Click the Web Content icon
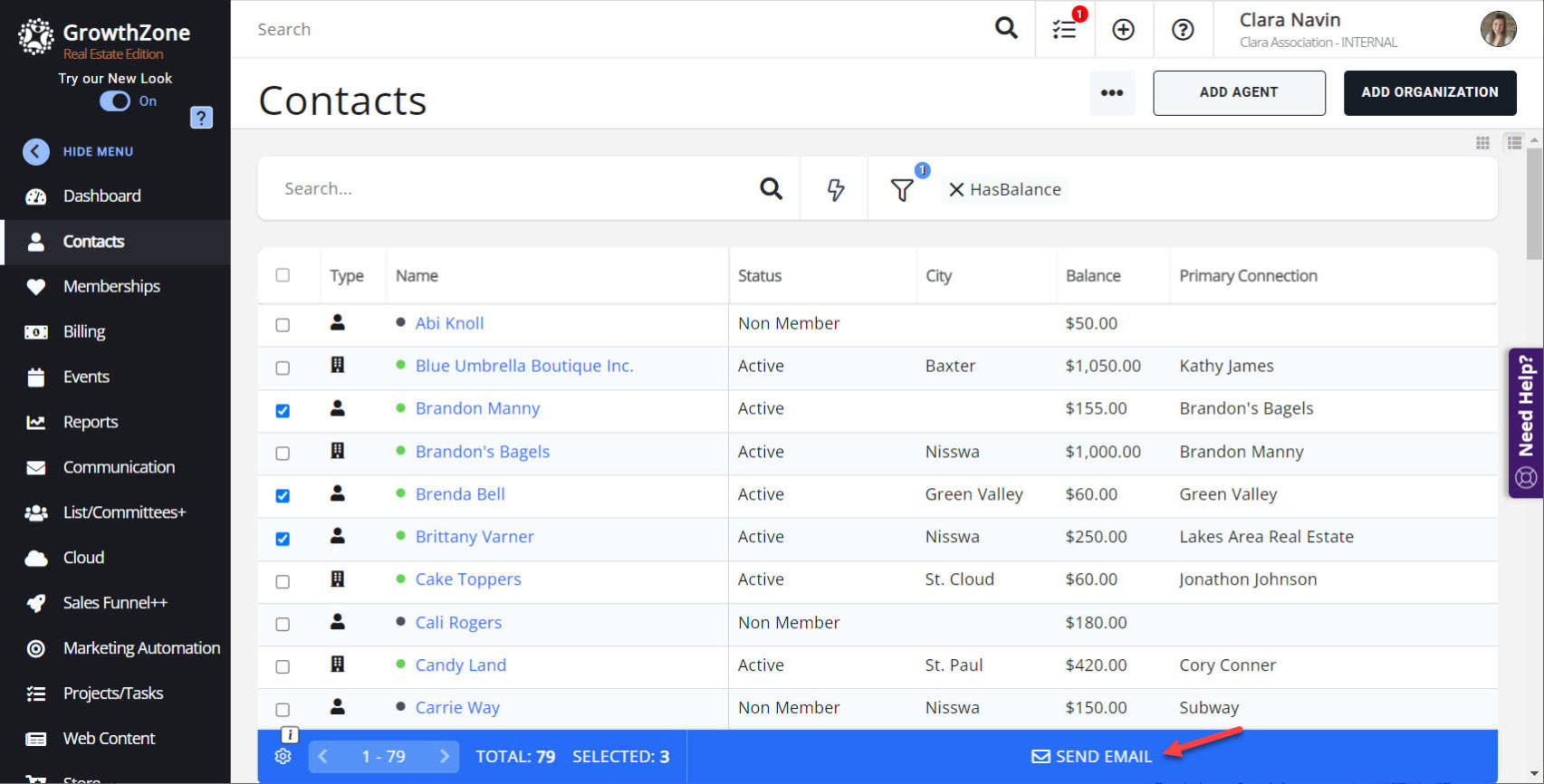The height and width of the screenshot is (784, 1544). coord(36,739)
